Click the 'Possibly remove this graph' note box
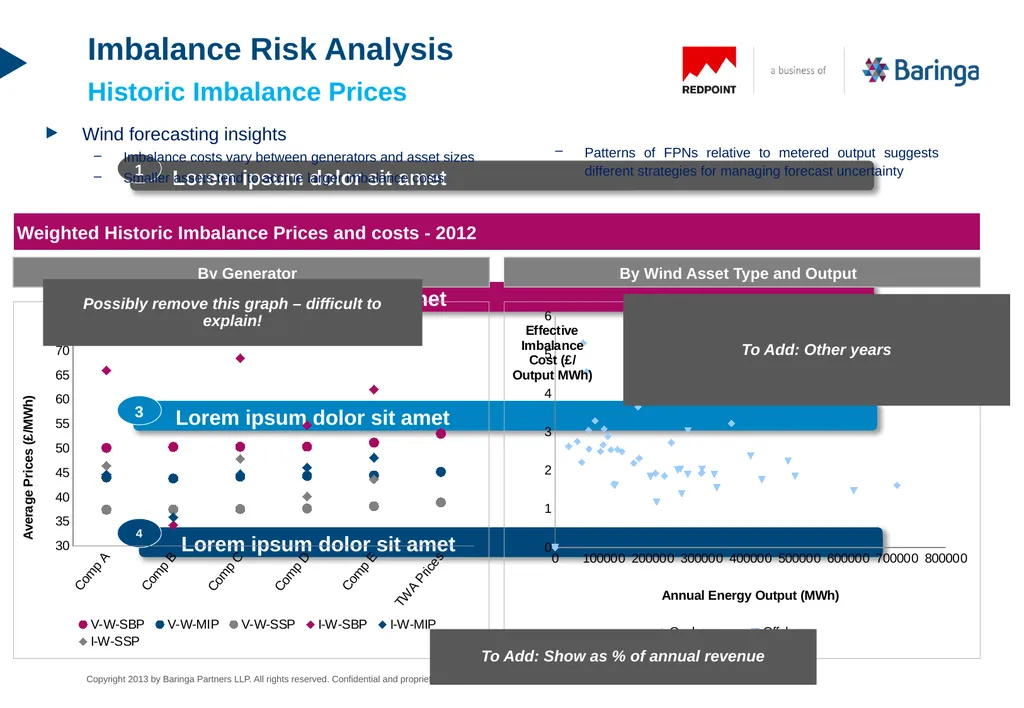This screenshot has width=1024, height=708. 232,312
